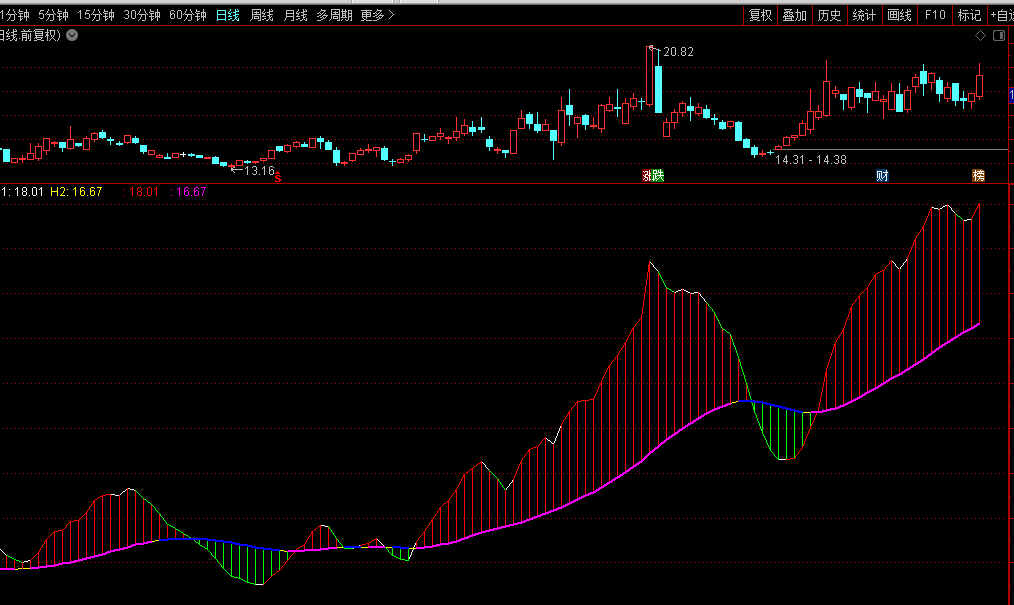This screenshot has height=605, width=1014.
Task: Click the 20.82 high price label
Action: pos(678,52)
